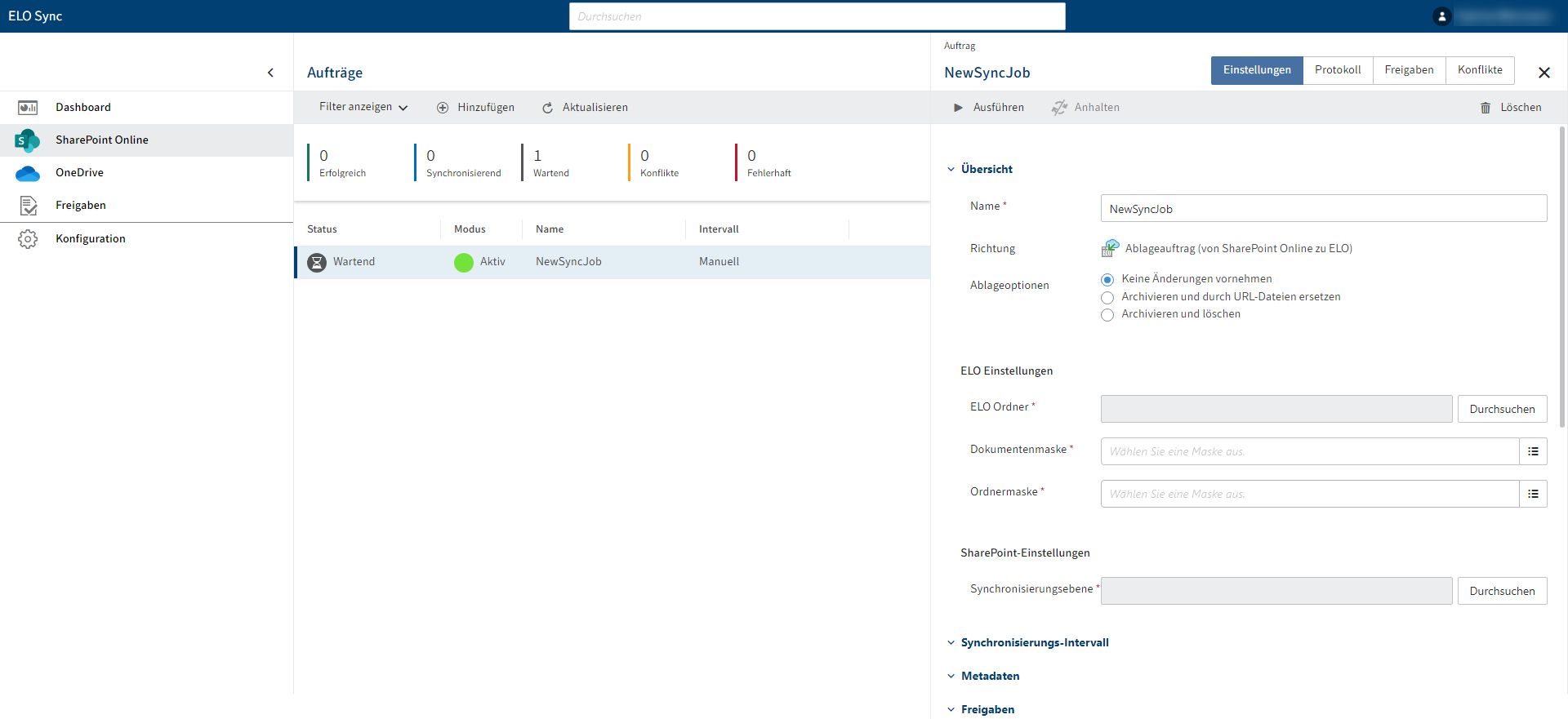Close the NewSyncJob detail panel
The height and width of the screenshot is (719, 1568).
(x=1543, y=73)
